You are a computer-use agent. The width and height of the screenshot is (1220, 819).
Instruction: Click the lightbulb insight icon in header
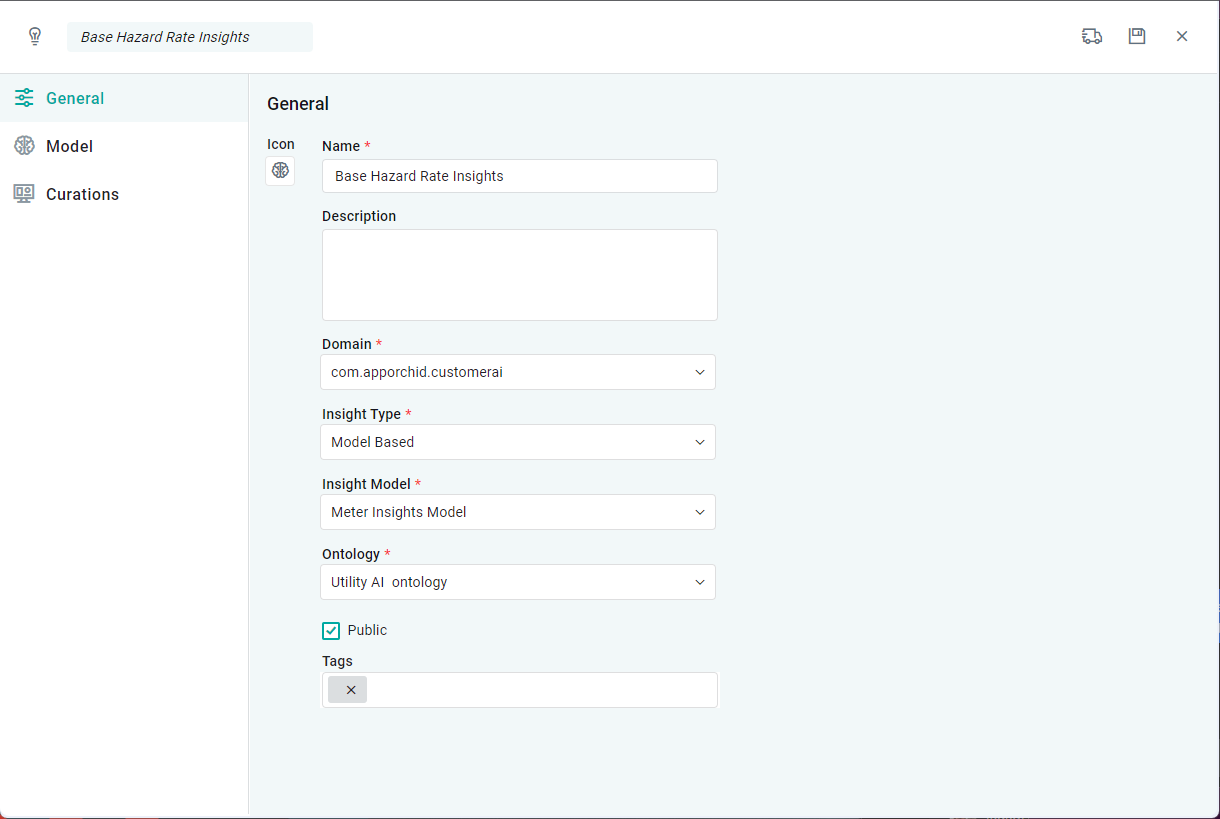click(x=35, y=37)
